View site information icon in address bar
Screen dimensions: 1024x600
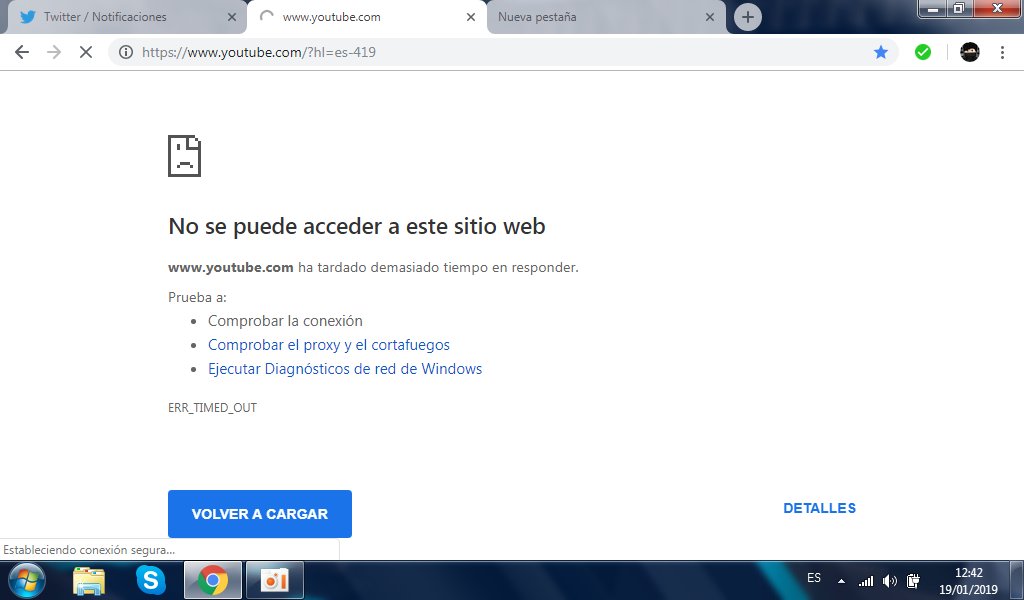click(126, 52)
